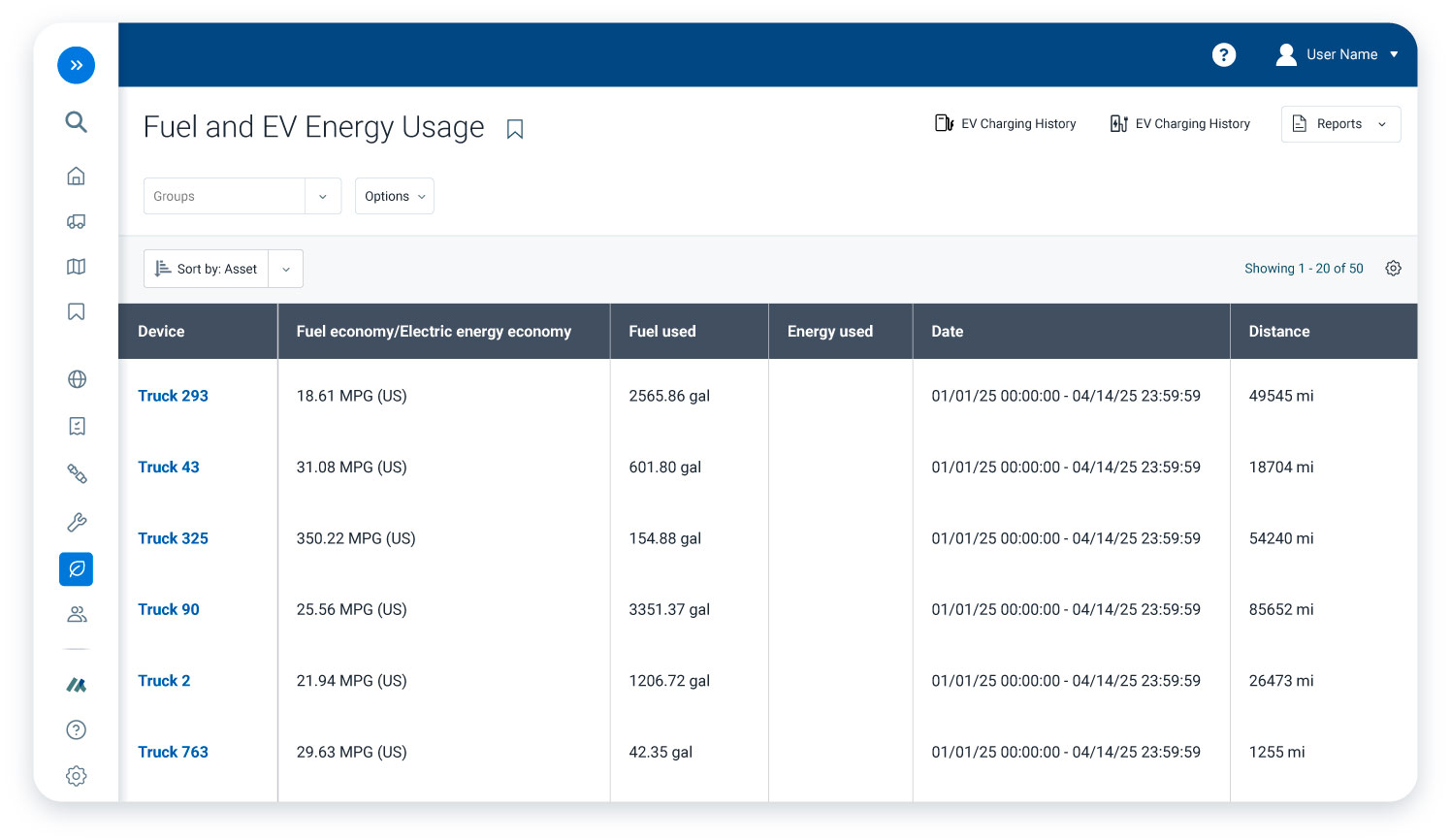Select the sustainability leaf icon

point(76,569)
